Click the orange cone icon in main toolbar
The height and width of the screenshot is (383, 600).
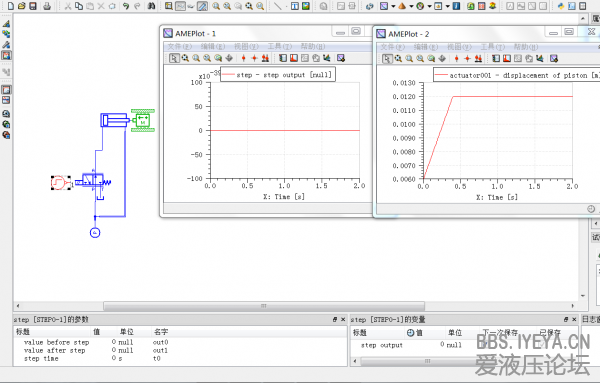click(x=402, y=6)
